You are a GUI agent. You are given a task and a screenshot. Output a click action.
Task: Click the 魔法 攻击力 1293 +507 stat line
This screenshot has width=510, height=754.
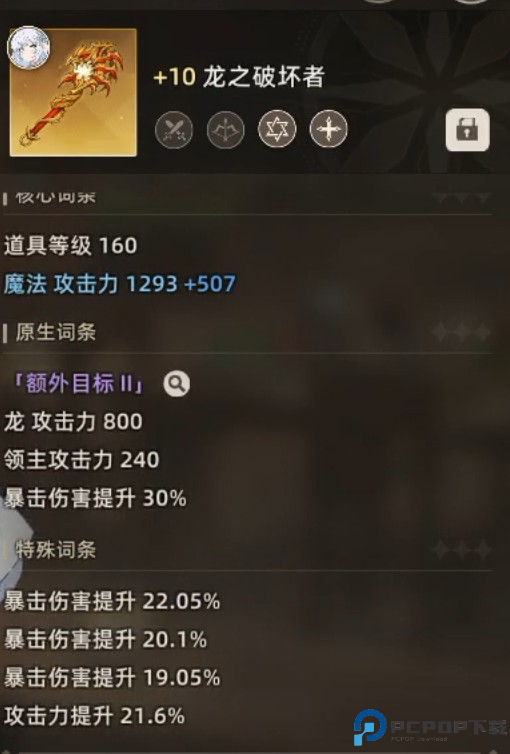point(120,284)
